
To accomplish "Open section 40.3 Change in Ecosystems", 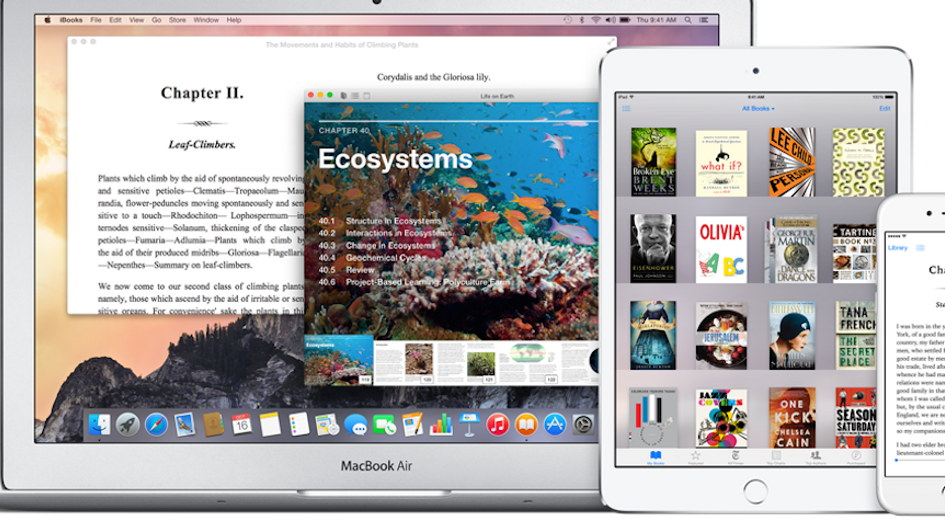I will [x=377, y=246].
